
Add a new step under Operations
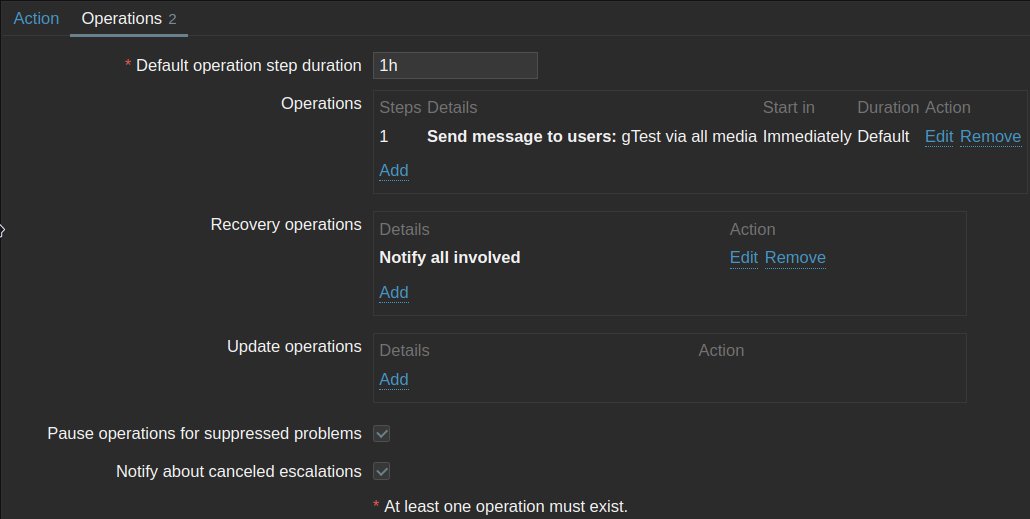[394, 171]
